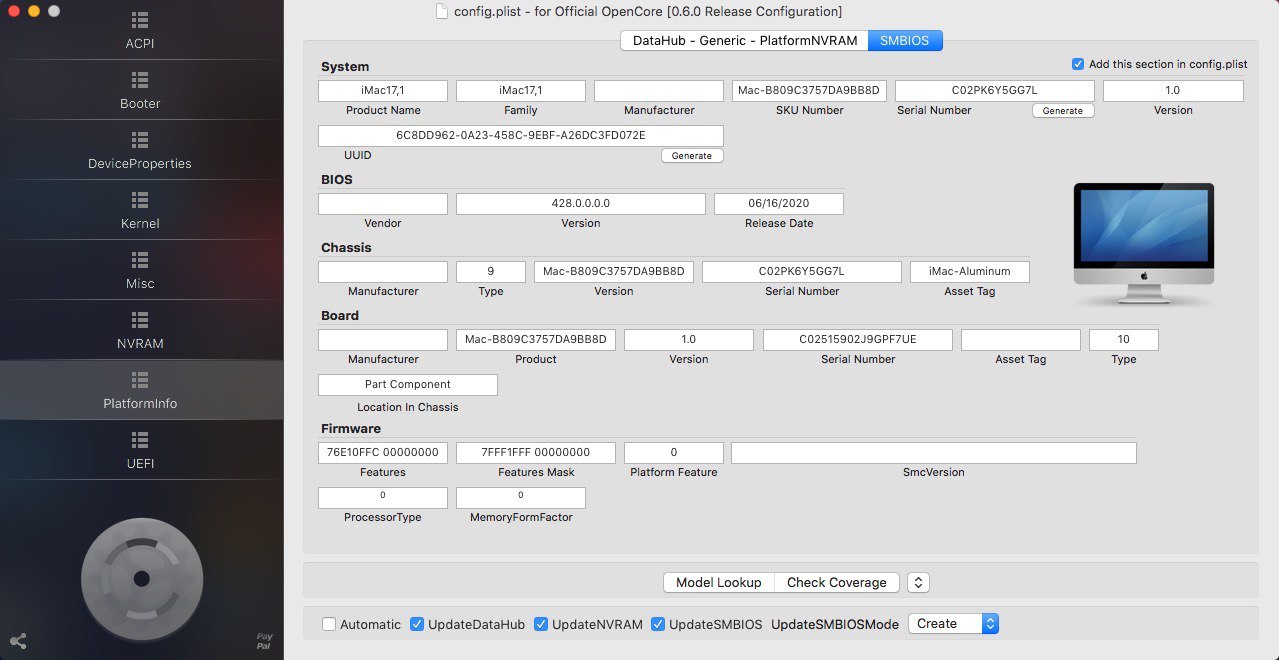1279x660 pixels.
Task: Click the PayPal donate icon
Action: (263, 641)
